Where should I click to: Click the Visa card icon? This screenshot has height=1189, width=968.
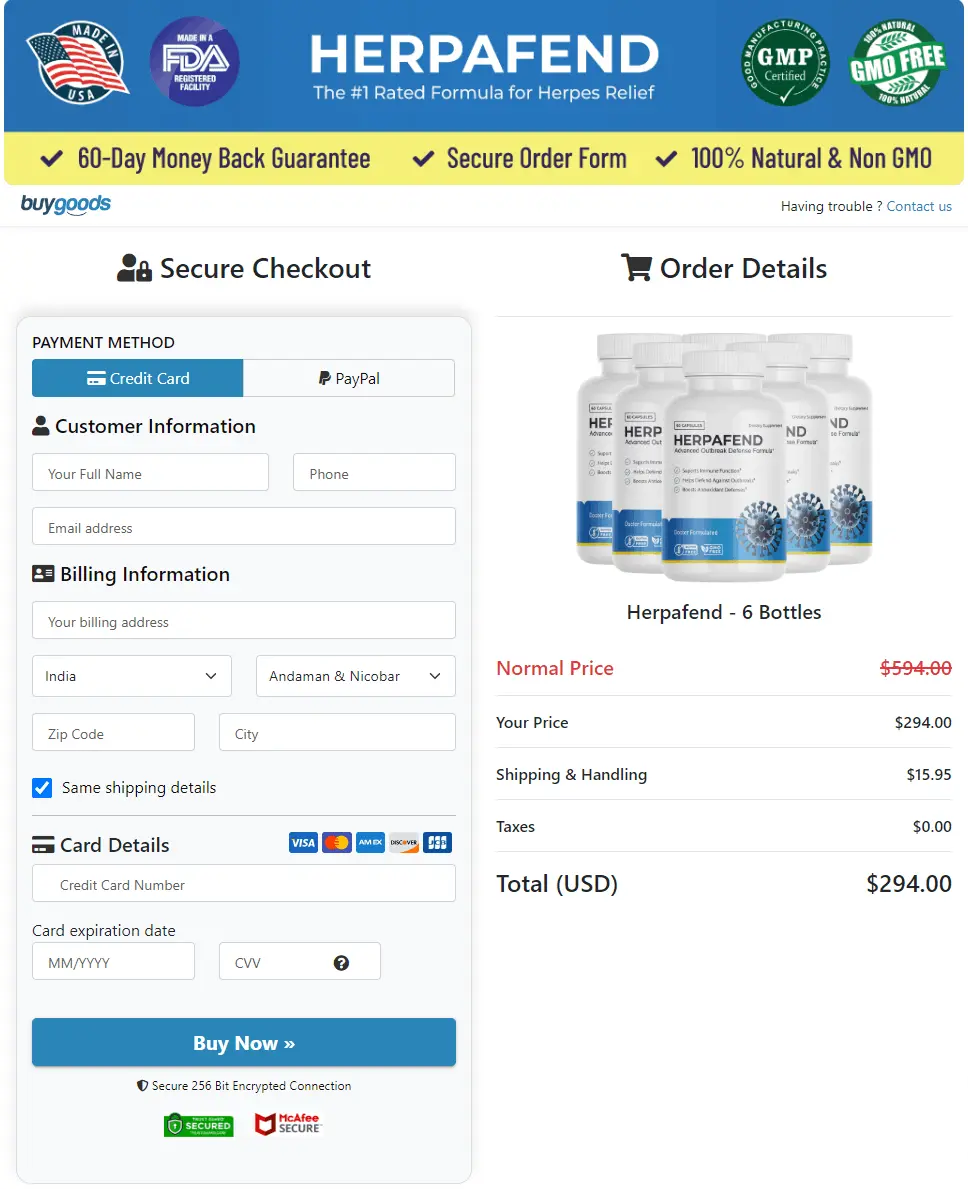click(302, 843)
